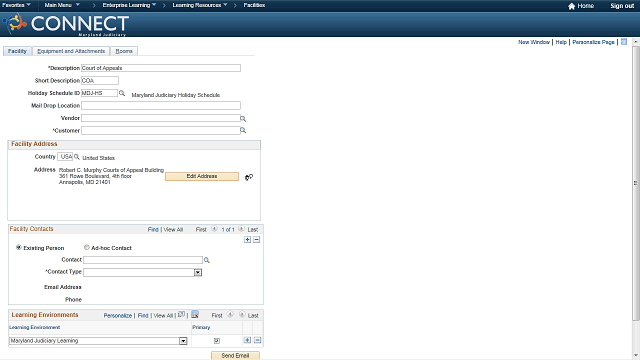The image size is (640, 360).
Task: Click the scrollbar up arrow
Action: (636, 42)
